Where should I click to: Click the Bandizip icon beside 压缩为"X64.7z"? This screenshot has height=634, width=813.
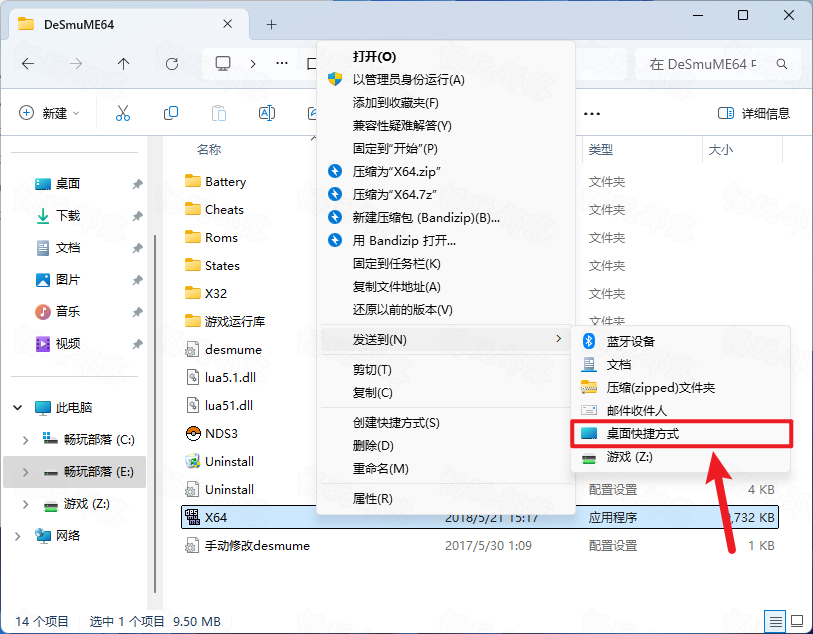click(335, 194)
